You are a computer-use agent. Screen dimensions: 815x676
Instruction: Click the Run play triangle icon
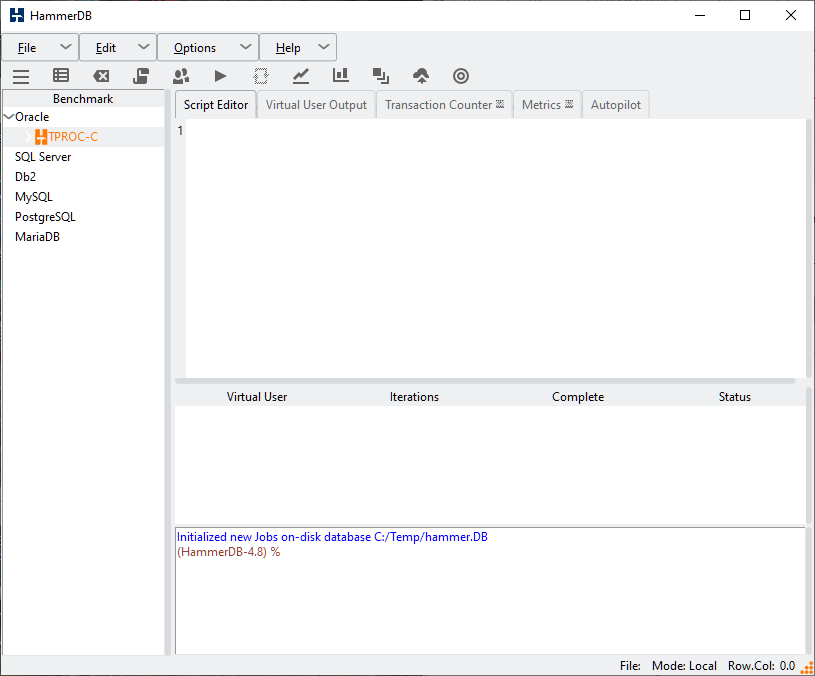coord(220,76)
